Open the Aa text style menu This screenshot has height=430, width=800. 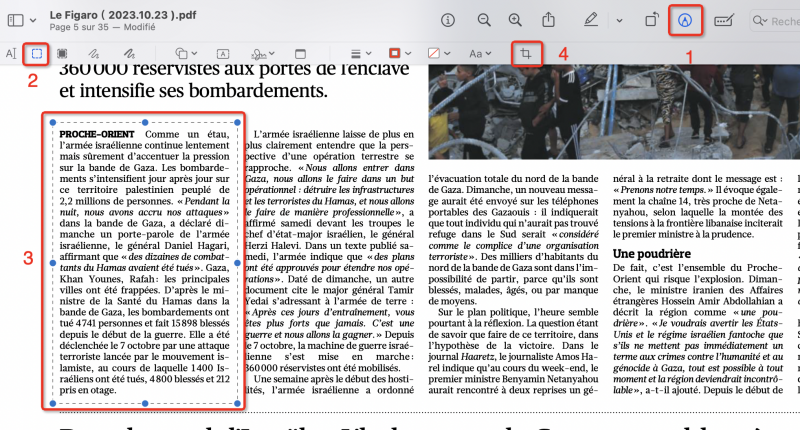(480, 54)
